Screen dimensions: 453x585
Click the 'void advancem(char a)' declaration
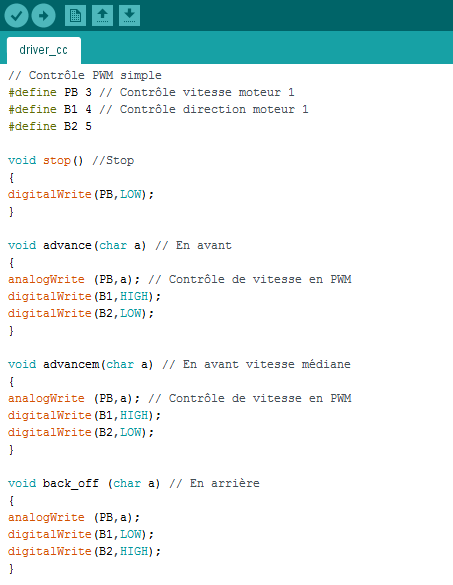coord(81,365)
